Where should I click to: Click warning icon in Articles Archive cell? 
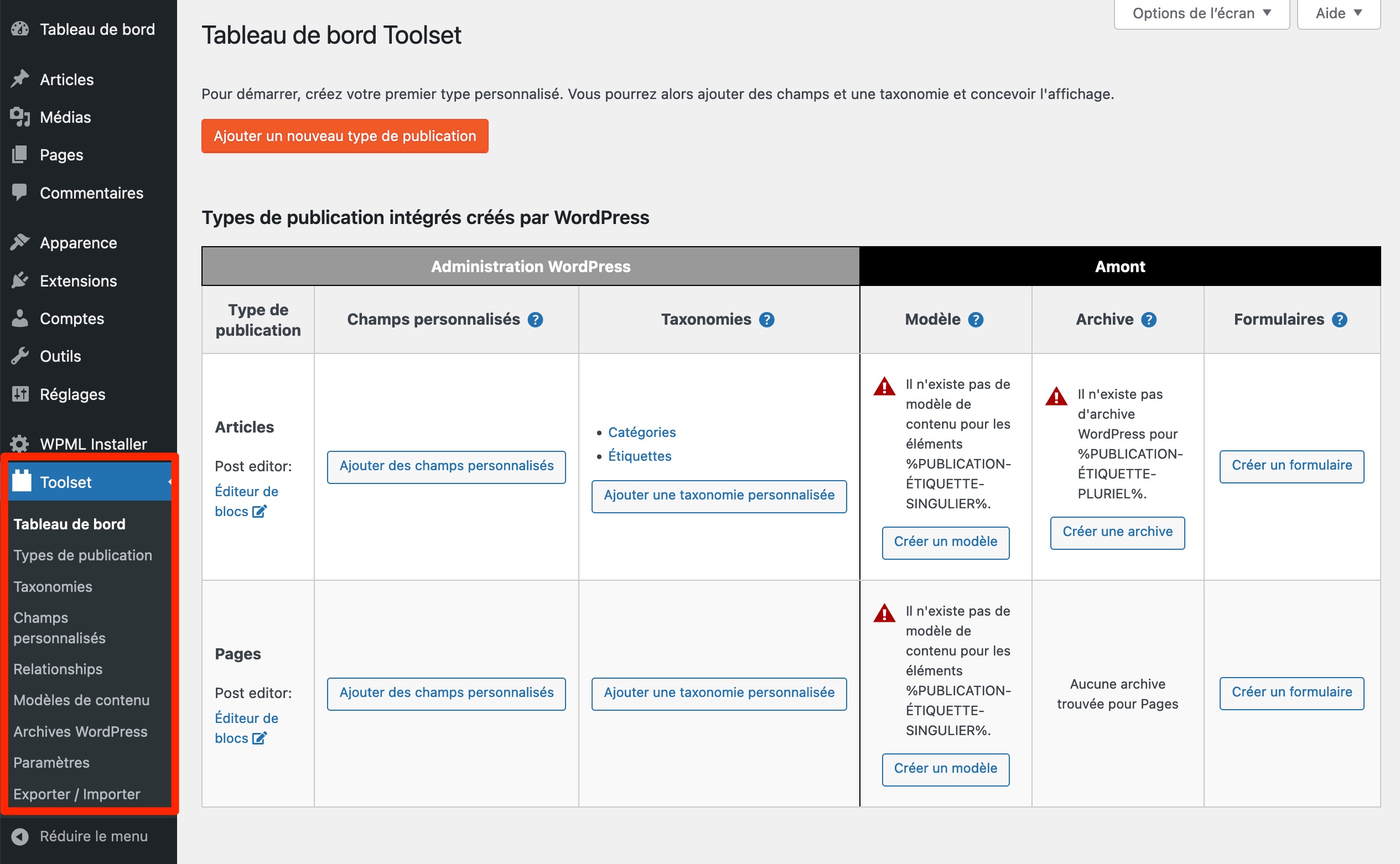pos(1056,396)
